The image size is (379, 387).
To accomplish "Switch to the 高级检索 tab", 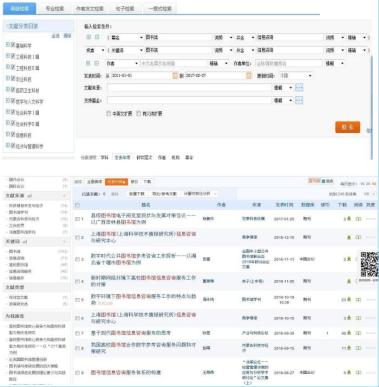I will click(19, 8).
